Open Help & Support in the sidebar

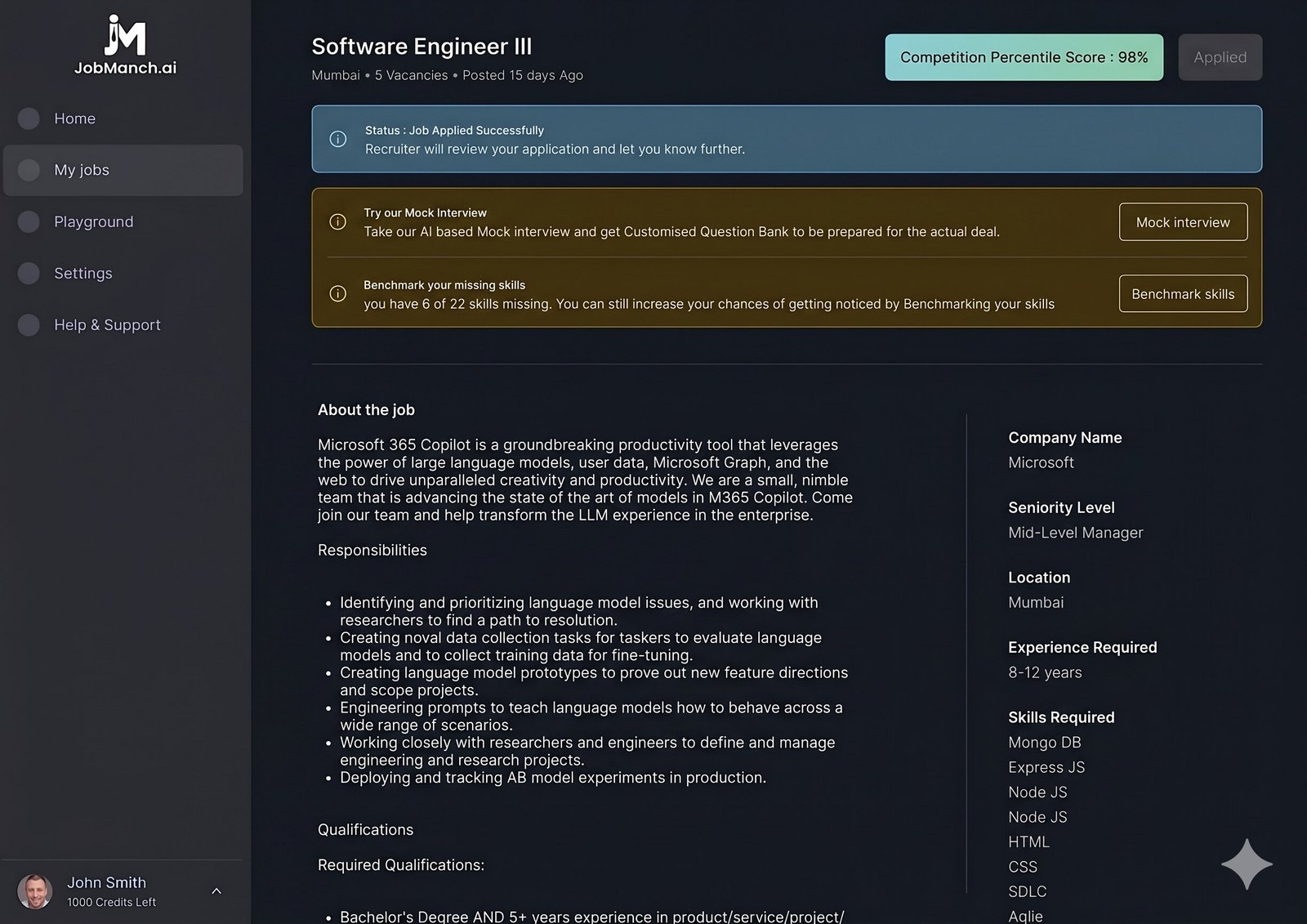pyautogui.click(x=123, y=324)
